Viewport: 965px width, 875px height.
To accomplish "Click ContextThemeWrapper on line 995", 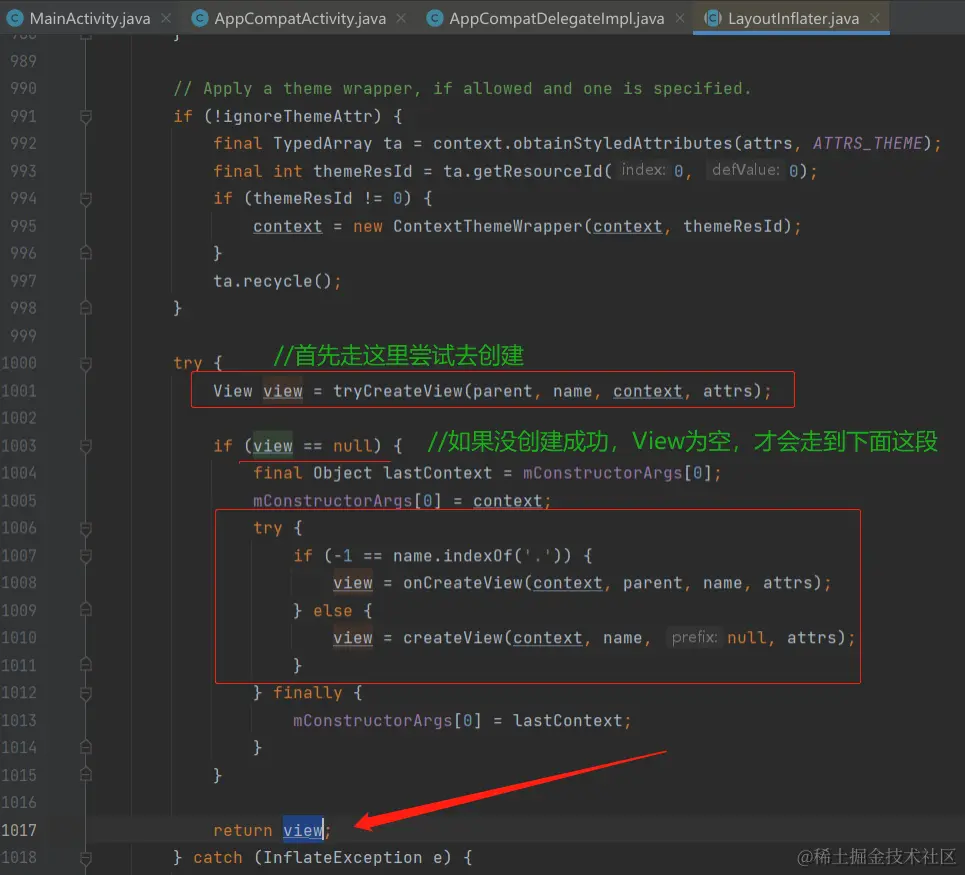I will point(487,226).
